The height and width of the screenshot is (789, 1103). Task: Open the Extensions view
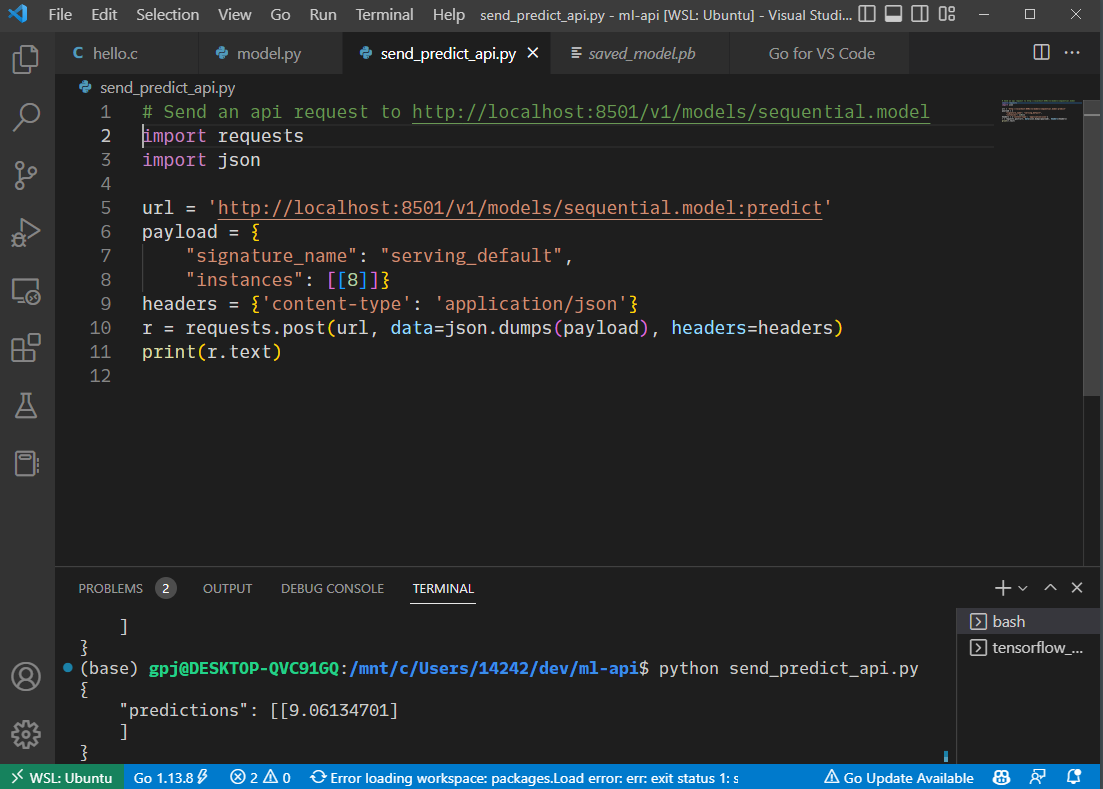click(26, 347)
